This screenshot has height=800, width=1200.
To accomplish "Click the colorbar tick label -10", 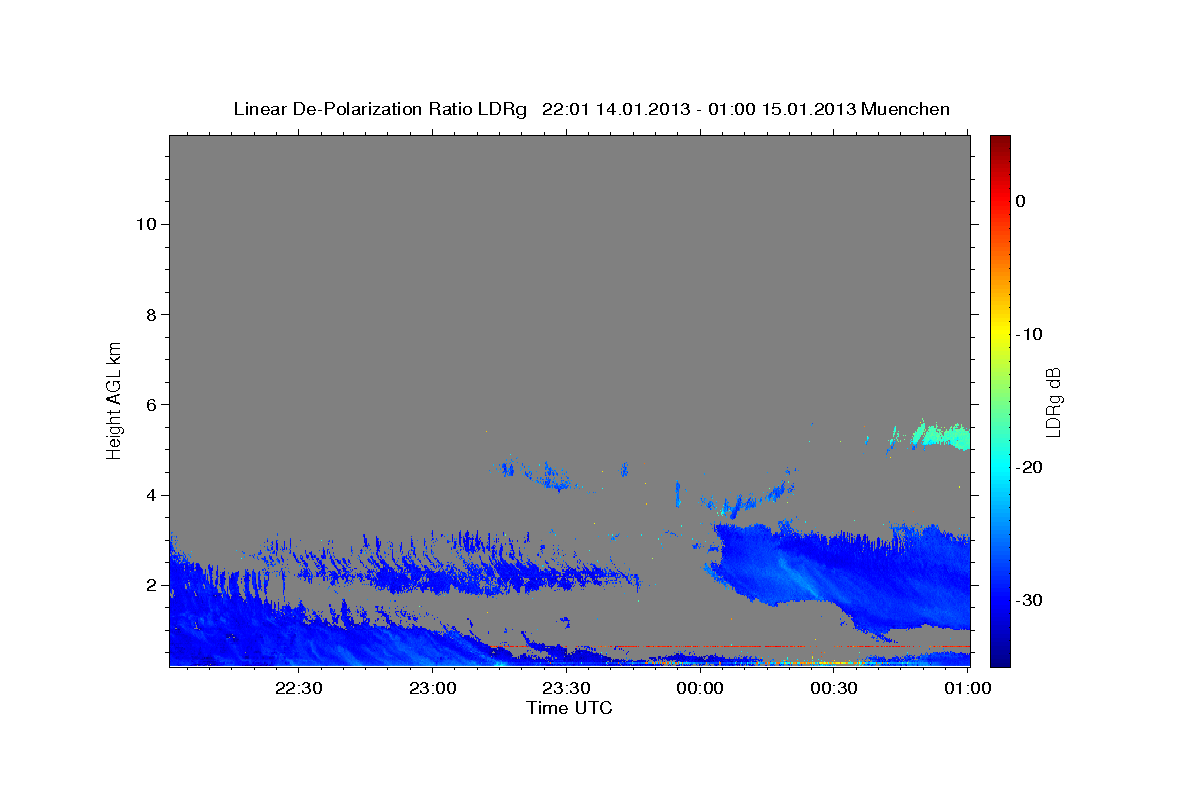I will [1029, 334].
